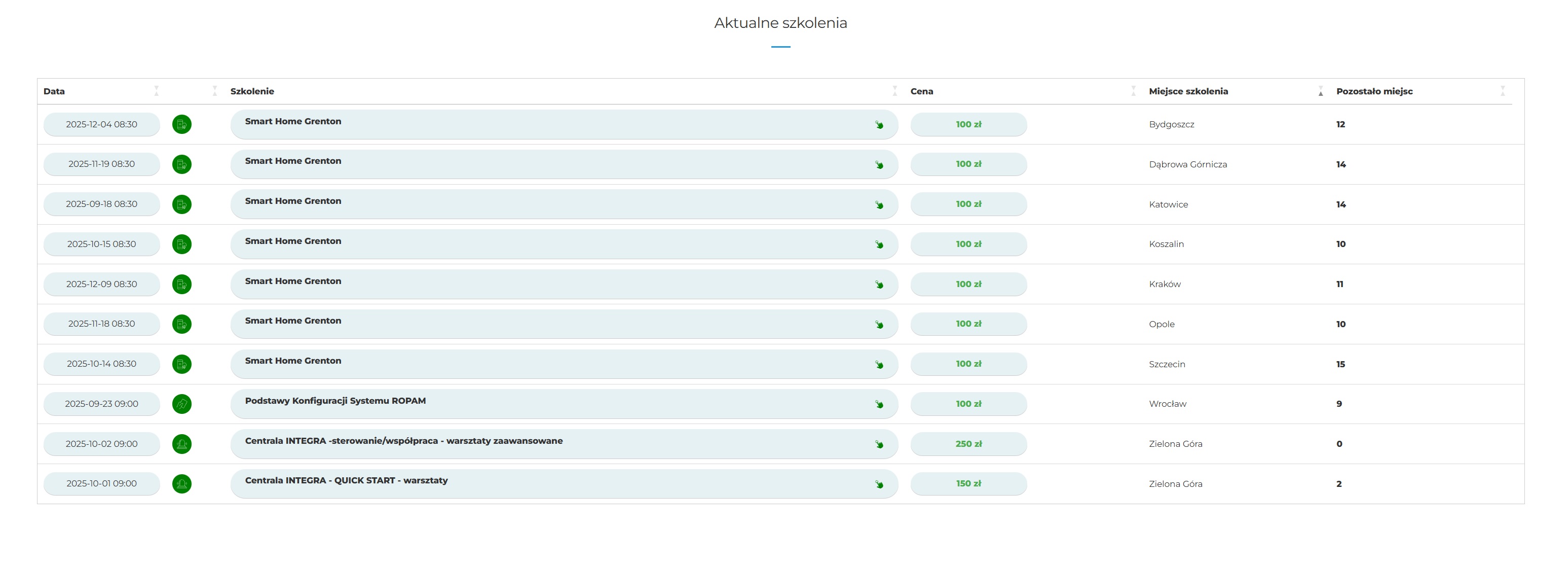This screenshot has width=1568, height=563.
Task: Open Centrala INTEGRA QUICK START warsztaty
Action: 564,484
